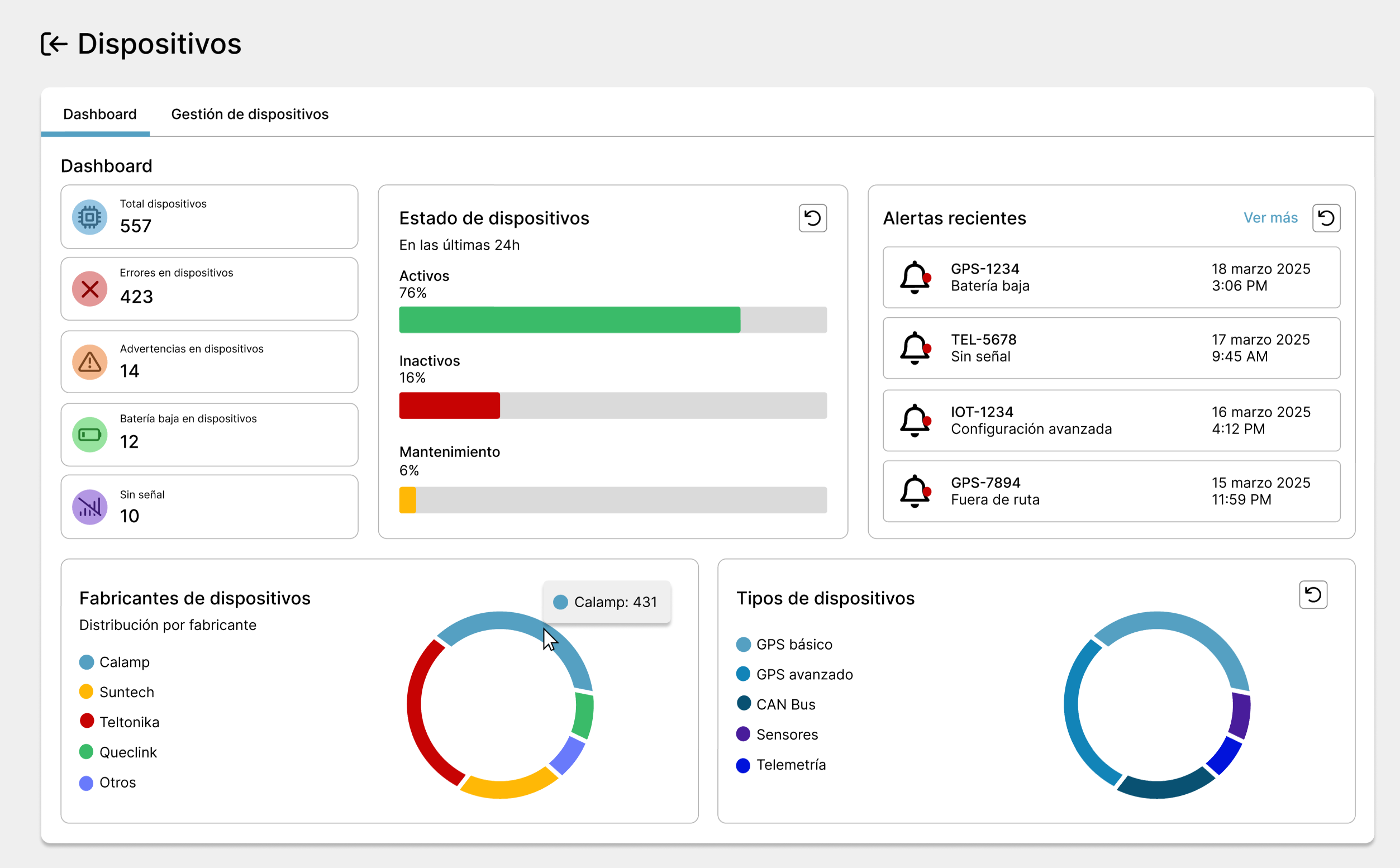Click the green battery icon

click(x=89, y=435)
